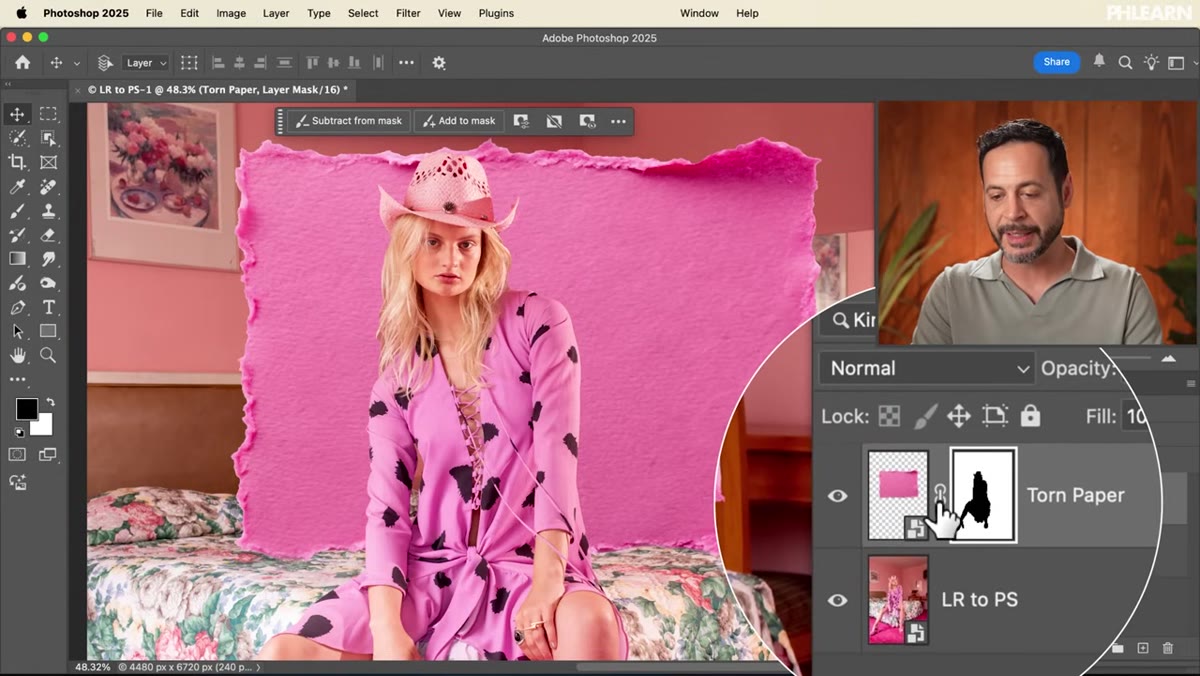Screen dimensions: 1200x676
Task: Open more options in contextual task bar
Action: 619,121
